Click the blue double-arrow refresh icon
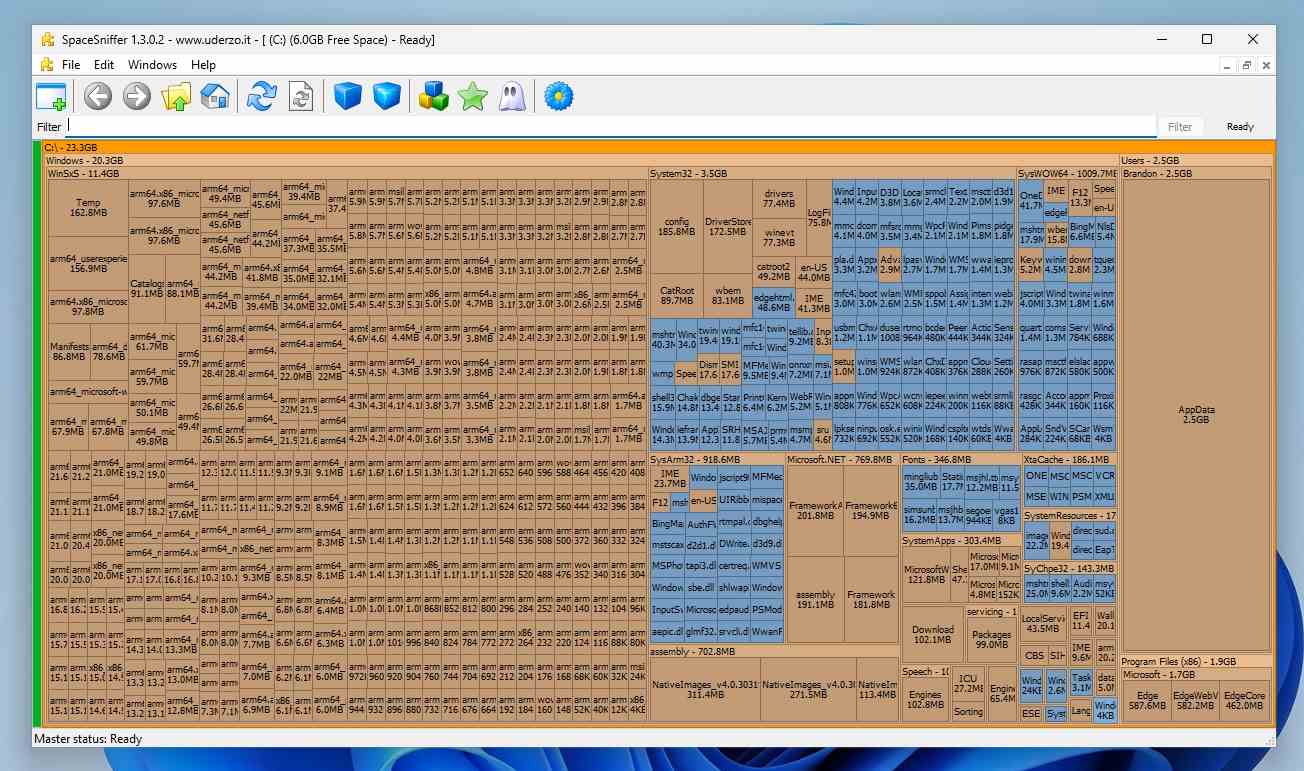Screen dimensions: 1304x771 point(261,96)
